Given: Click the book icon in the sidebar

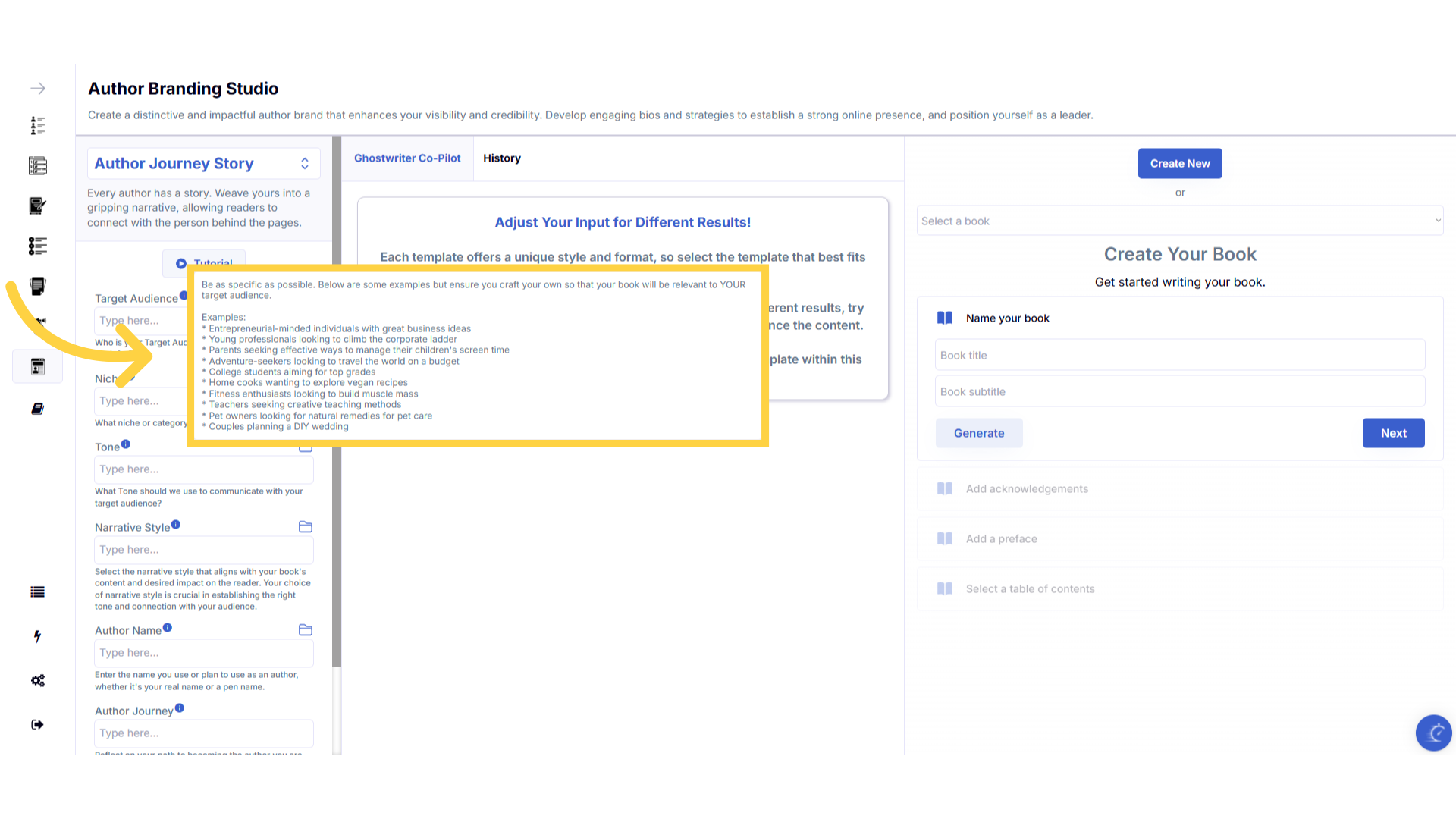Looking at the screenshot, I should [x=37, y=409].
